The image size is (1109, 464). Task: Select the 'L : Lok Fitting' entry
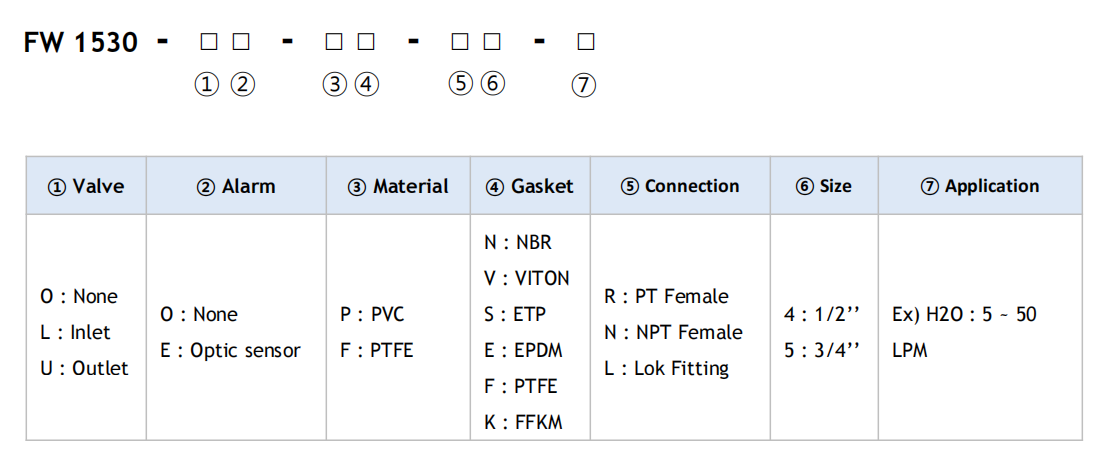coord(666,369)
